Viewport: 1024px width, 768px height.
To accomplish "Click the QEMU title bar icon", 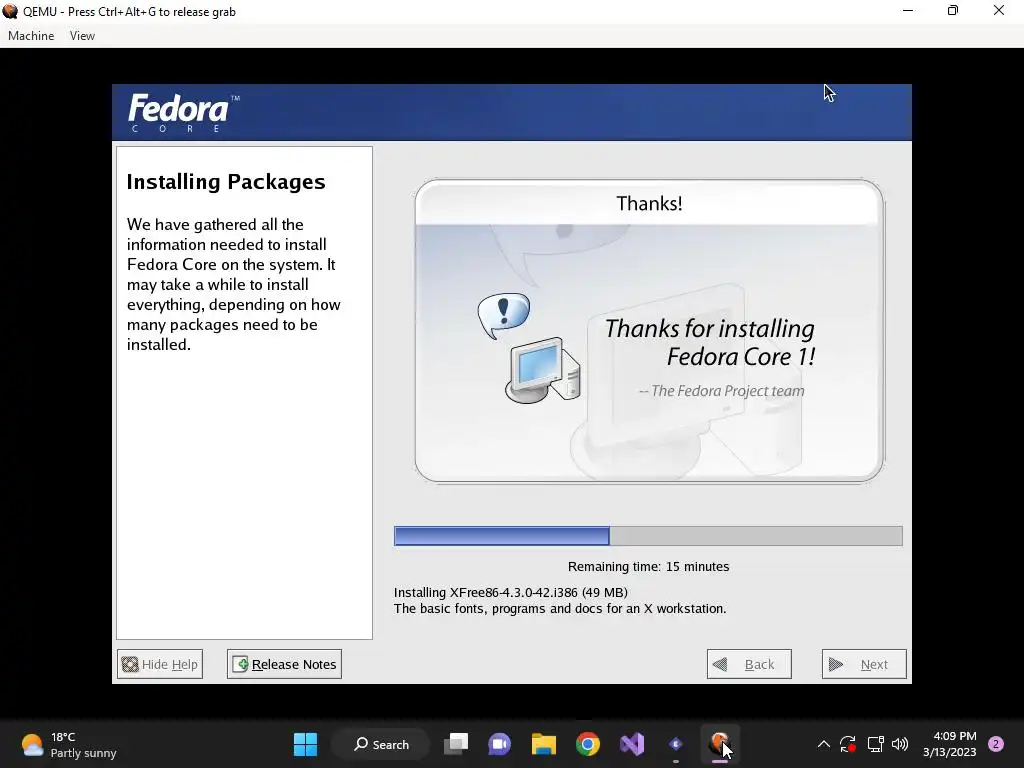I will [10, 11].
